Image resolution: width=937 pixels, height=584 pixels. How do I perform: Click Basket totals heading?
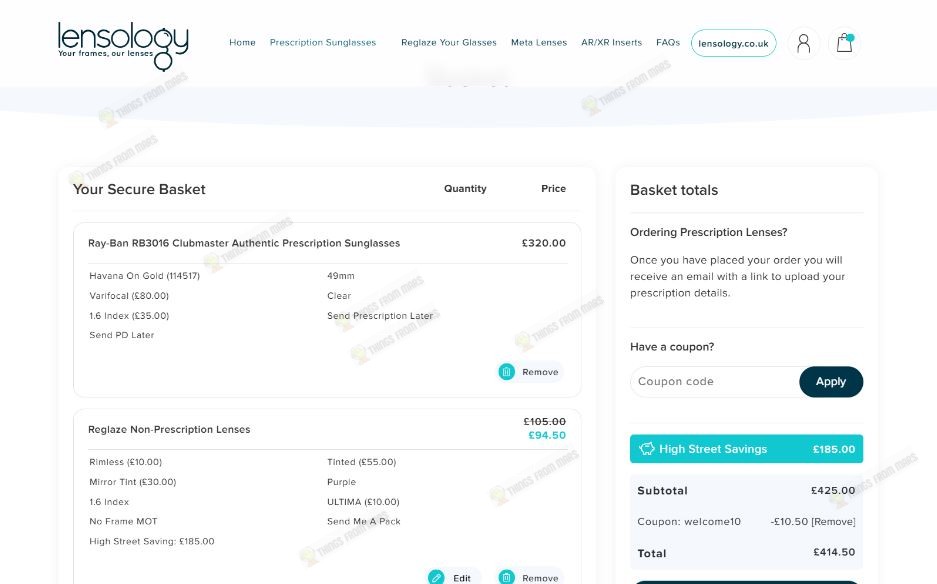[674, 190]
